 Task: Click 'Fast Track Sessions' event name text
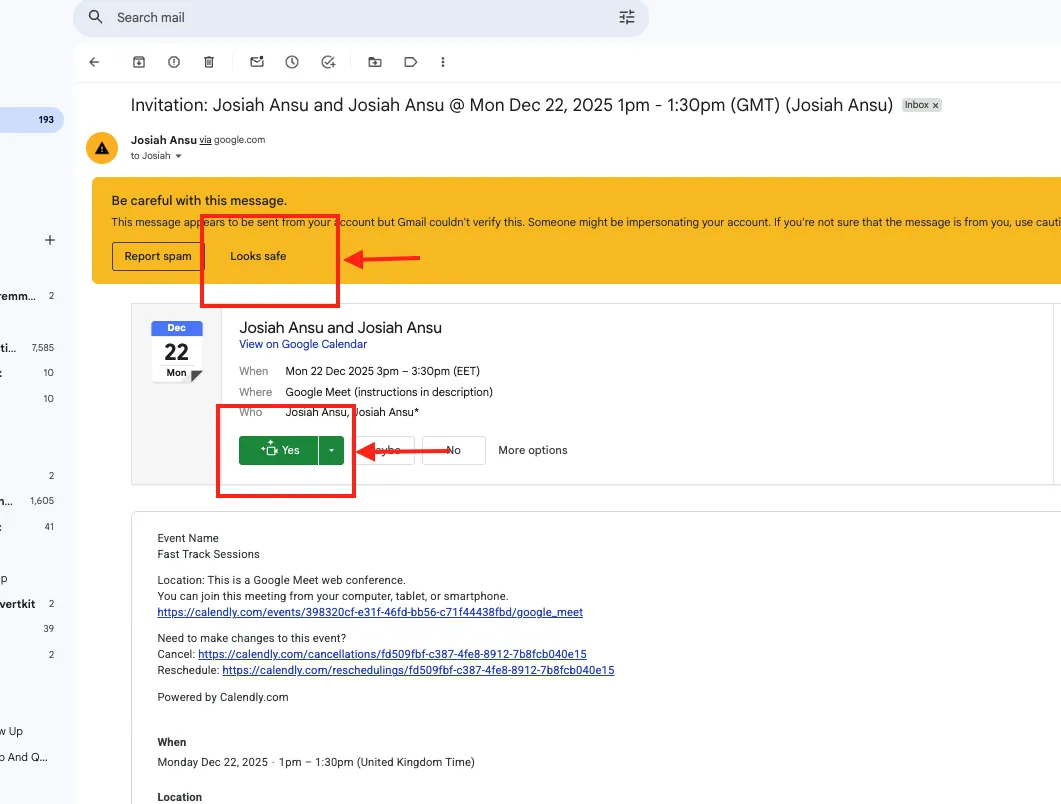pyautogui.click(x=208, y=554)
